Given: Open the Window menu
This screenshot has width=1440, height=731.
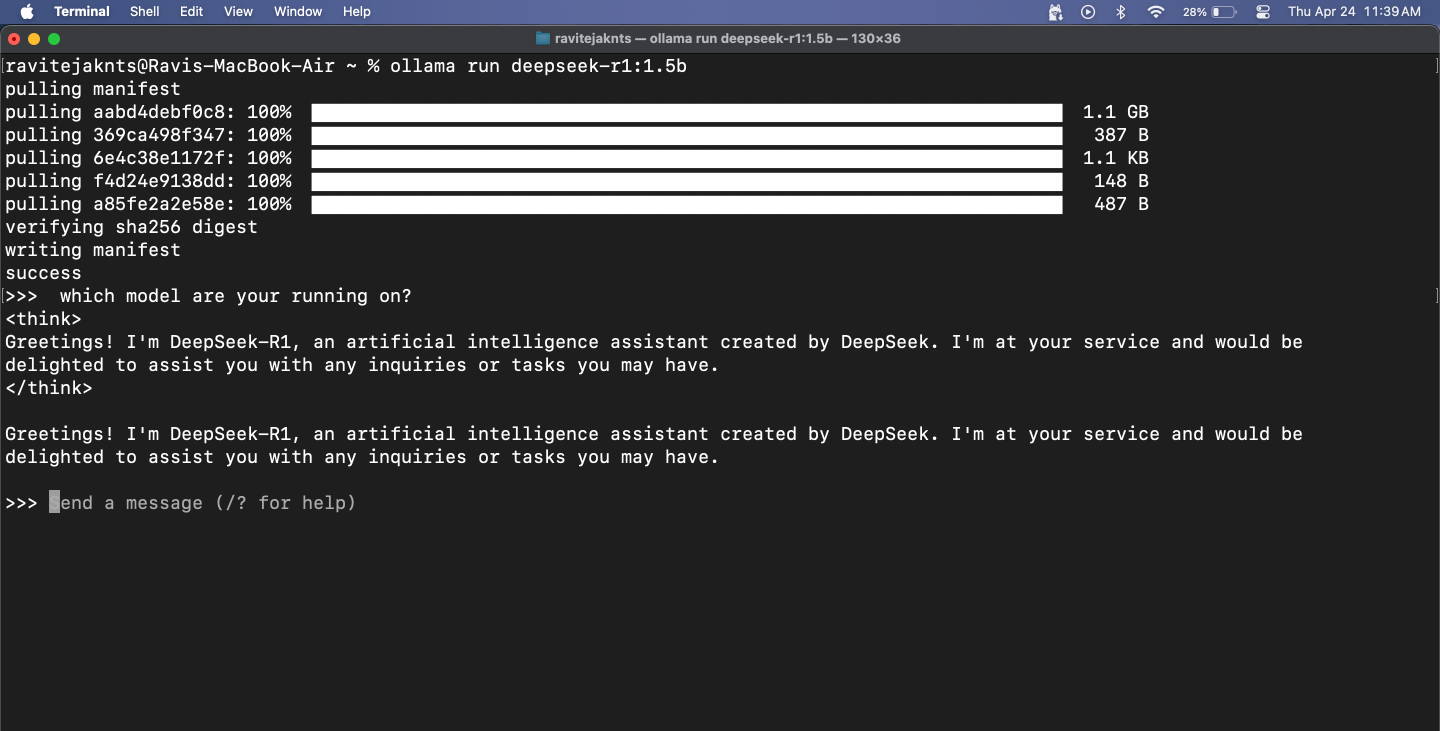Looking at the screenshot, I should 297,12.
